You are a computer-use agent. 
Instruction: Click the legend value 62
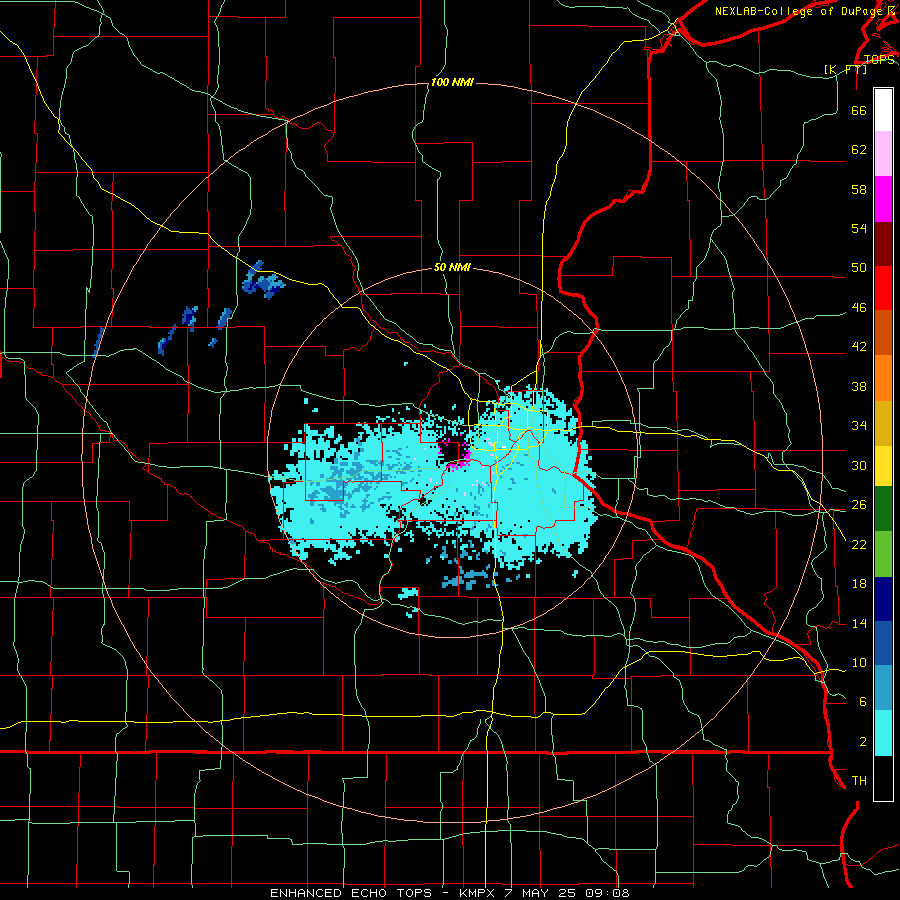(859, 149)
